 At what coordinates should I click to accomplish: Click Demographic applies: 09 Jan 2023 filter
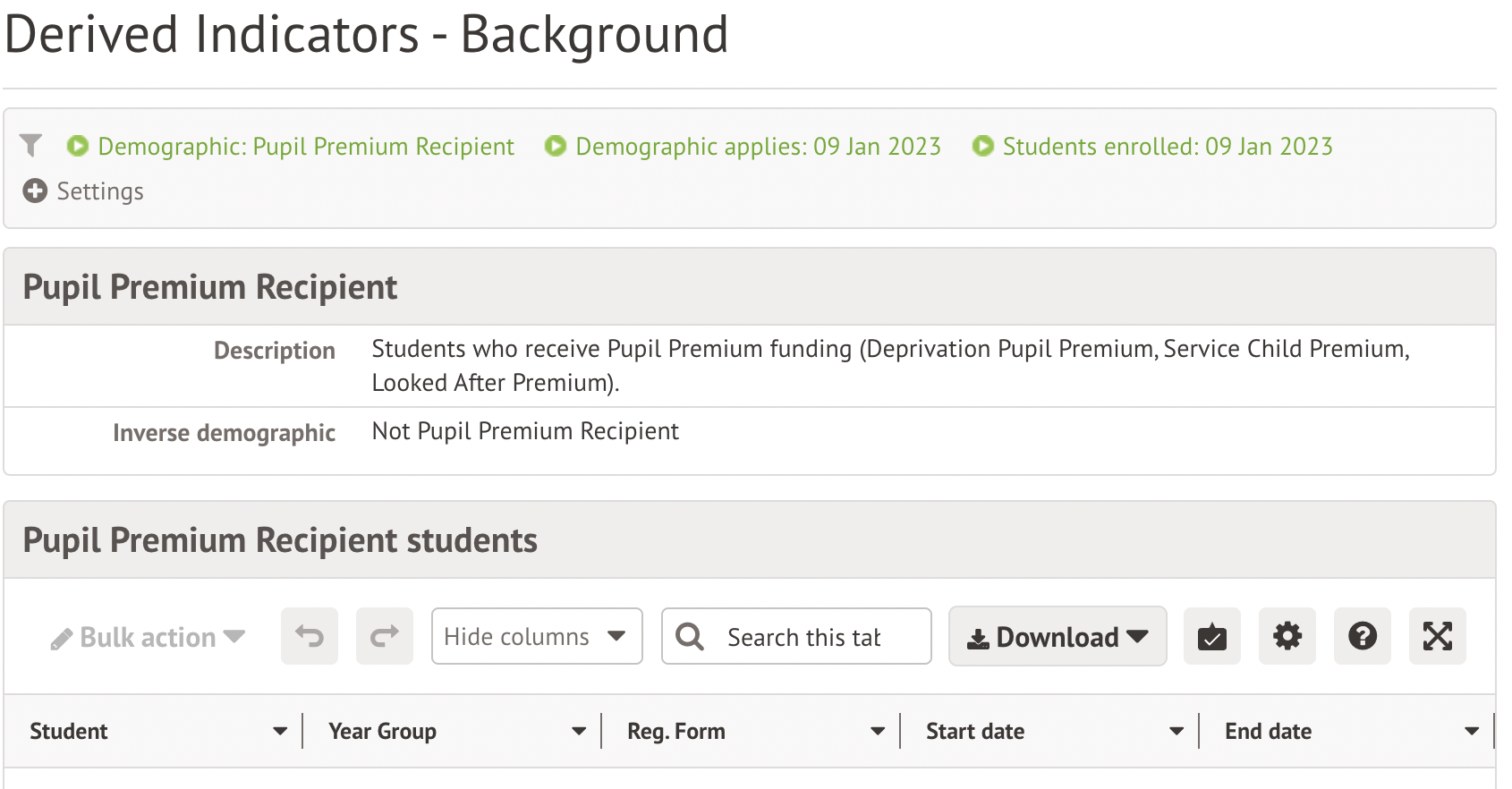click(x=757, y=147)
